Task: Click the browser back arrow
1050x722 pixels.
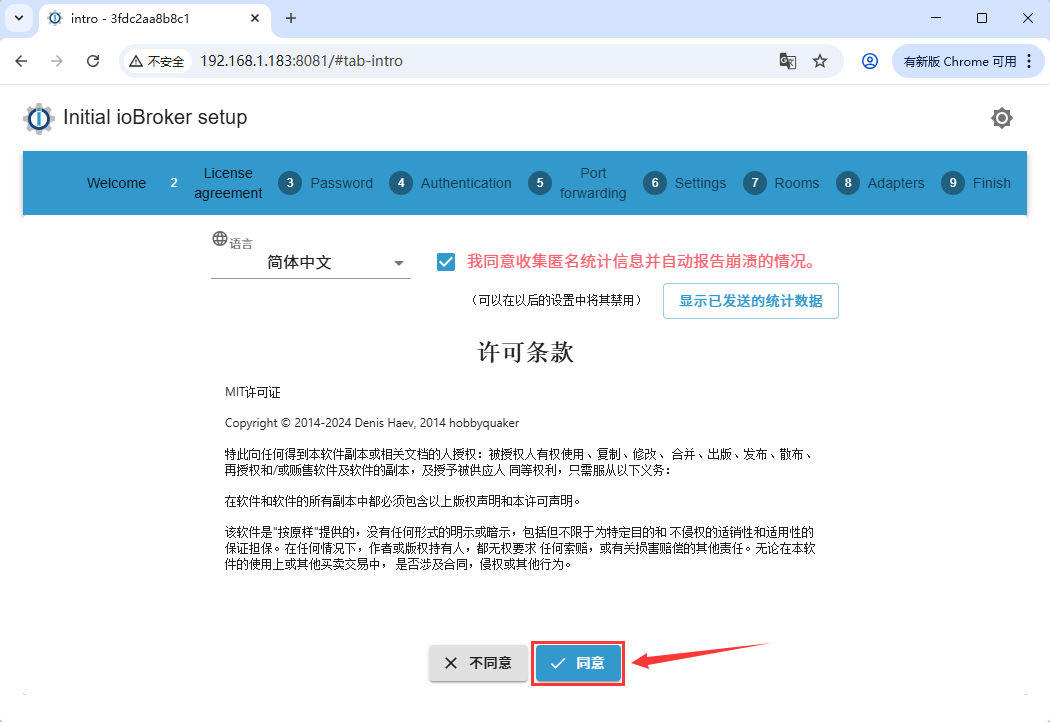Action: [21, 61]
